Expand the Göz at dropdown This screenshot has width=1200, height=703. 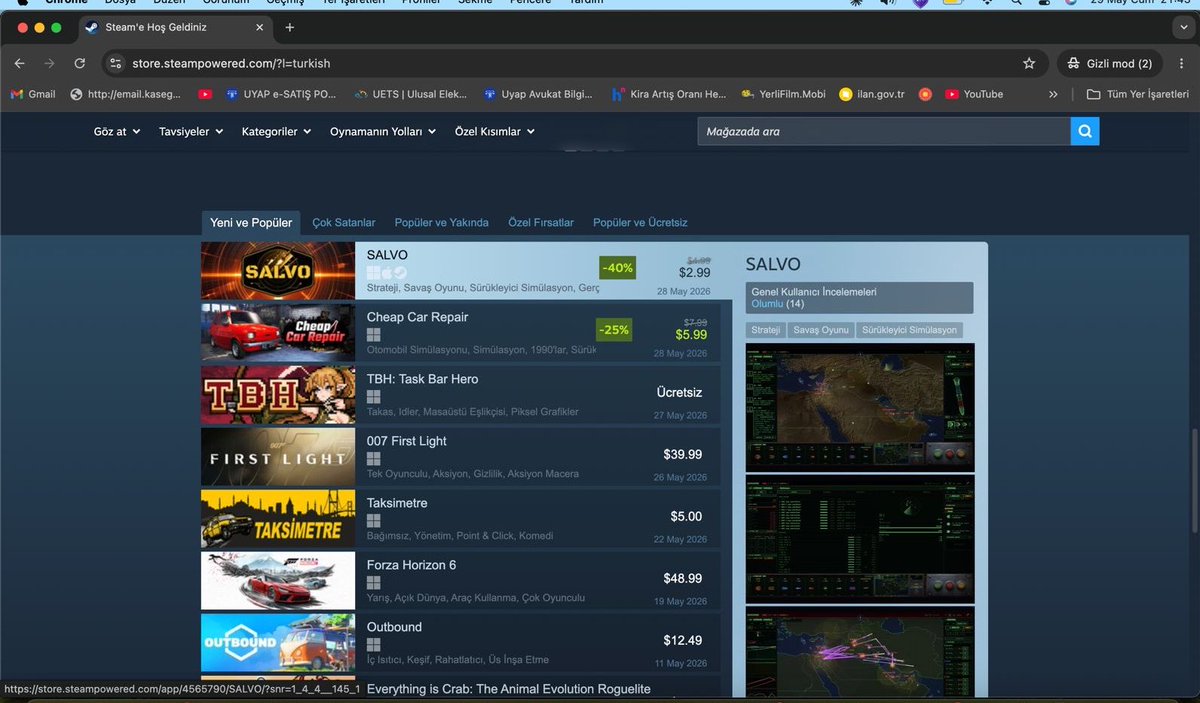[117, 131]
